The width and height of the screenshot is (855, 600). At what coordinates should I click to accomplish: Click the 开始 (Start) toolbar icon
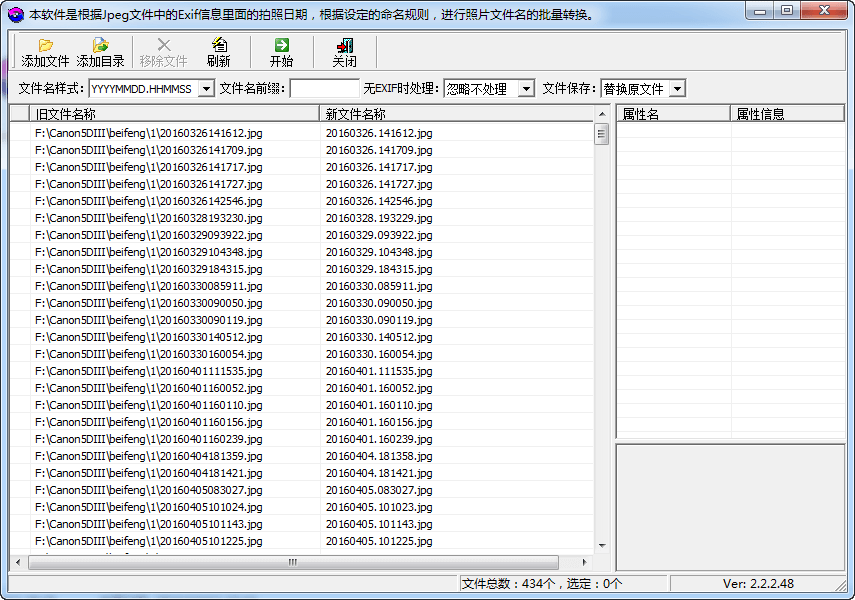[x=281, y=52]
